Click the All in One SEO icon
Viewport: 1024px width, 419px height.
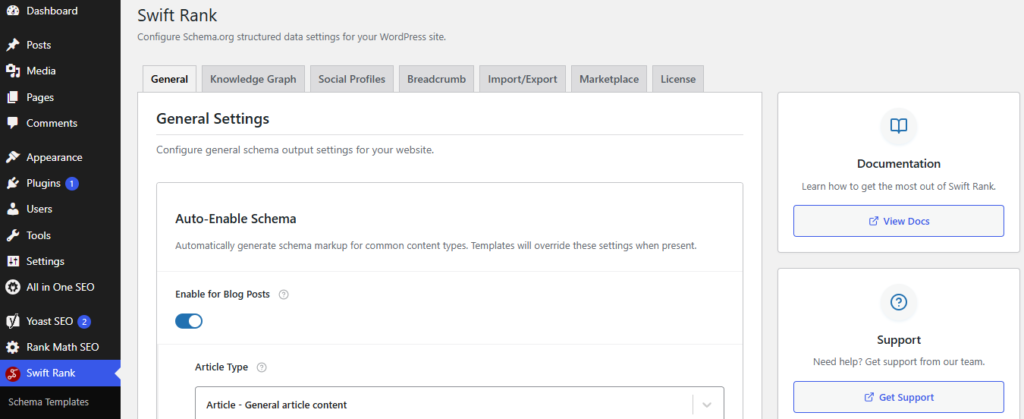click(x=12, y=287)
